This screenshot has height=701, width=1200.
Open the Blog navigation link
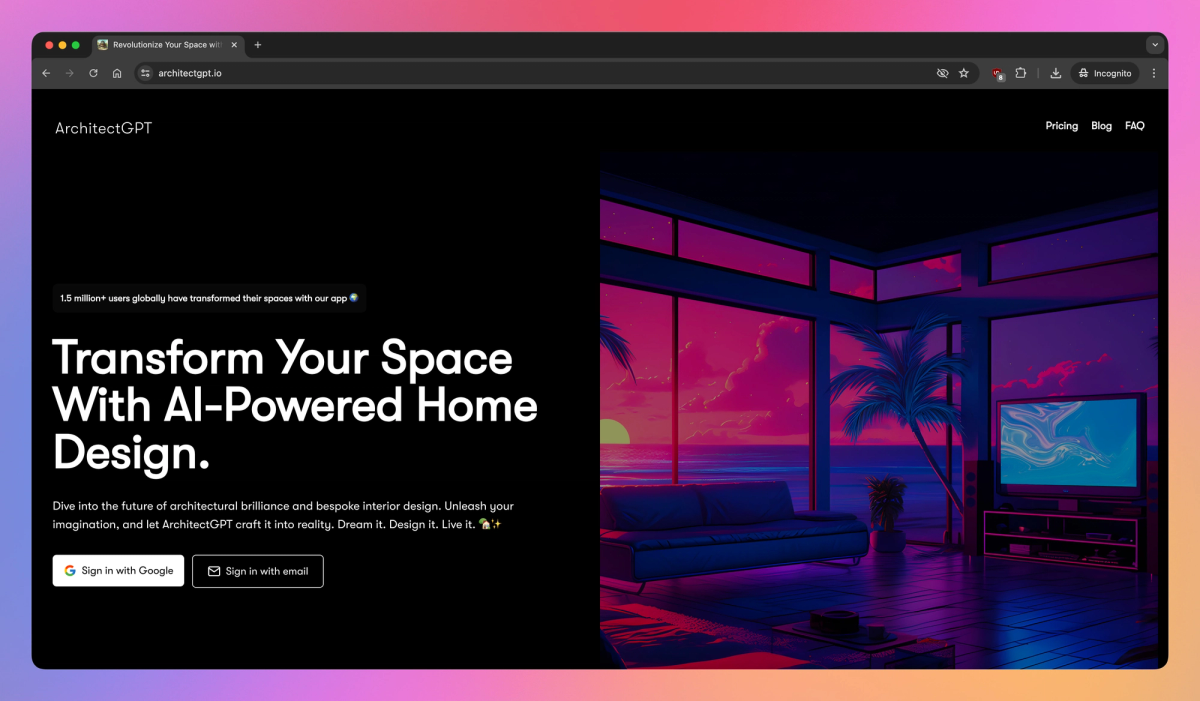(1101, 126)
